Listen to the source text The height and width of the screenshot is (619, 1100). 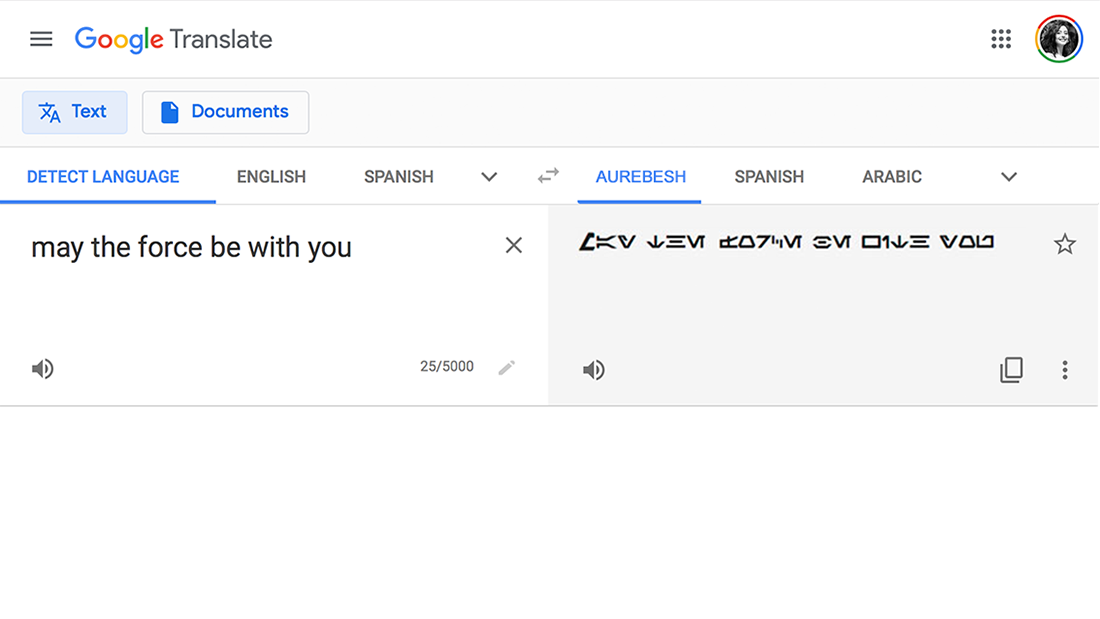click(42, 369)
